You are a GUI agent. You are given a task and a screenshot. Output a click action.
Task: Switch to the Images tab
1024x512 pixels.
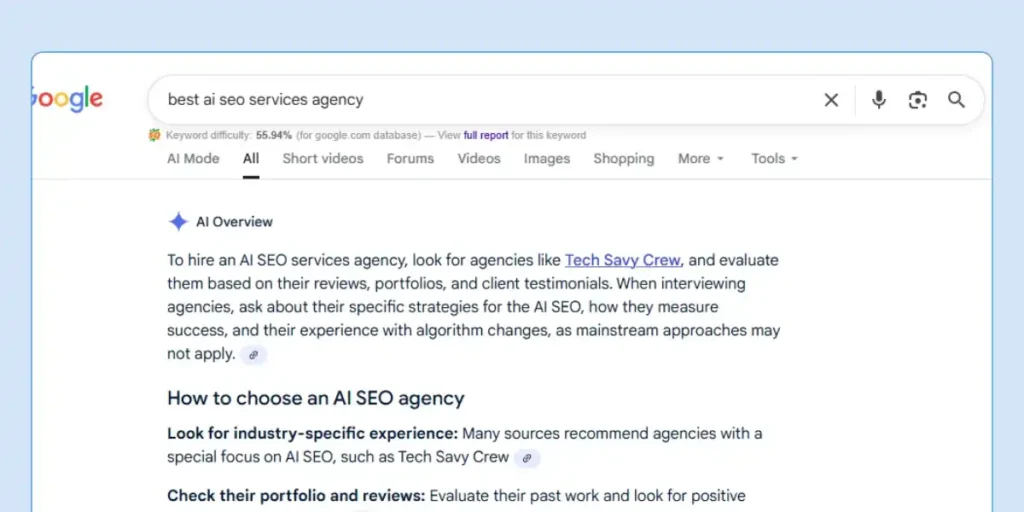(547, 158)
